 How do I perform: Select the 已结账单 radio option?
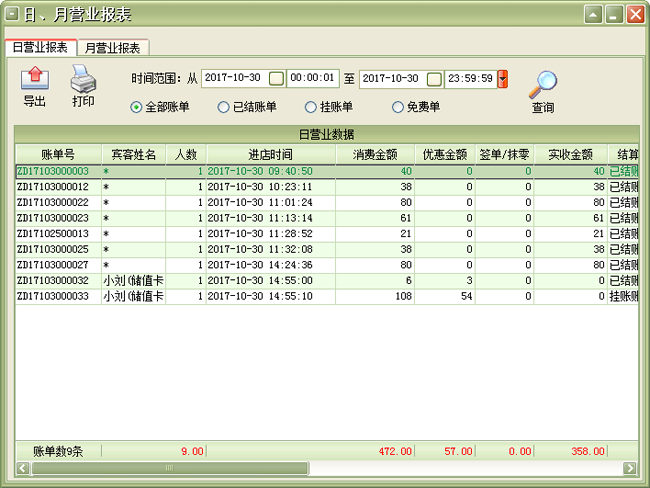(223, 107)
